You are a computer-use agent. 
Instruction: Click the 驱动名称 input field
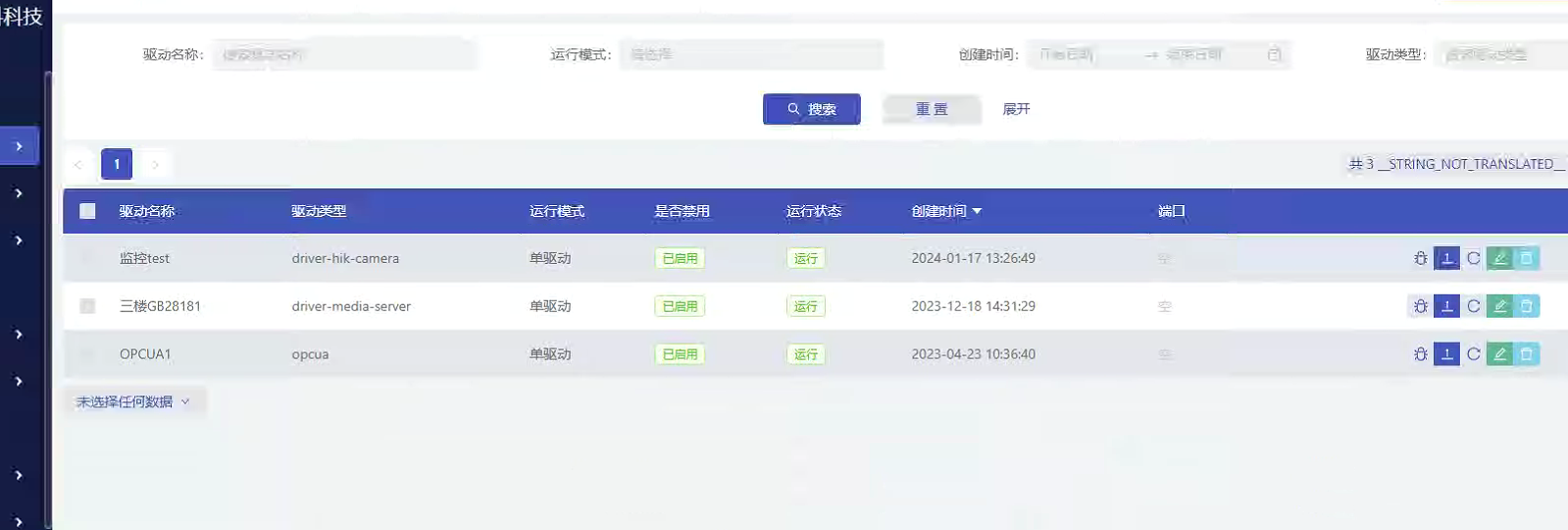[x=343, y=55]
